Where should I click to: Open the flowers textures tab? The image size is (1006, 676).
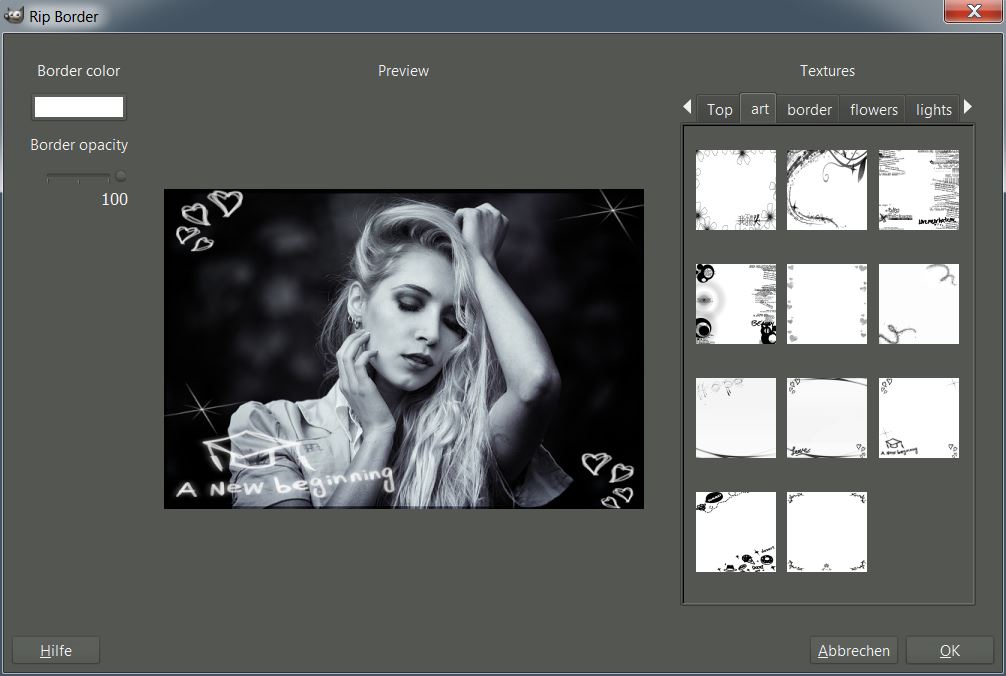(873, 110)
